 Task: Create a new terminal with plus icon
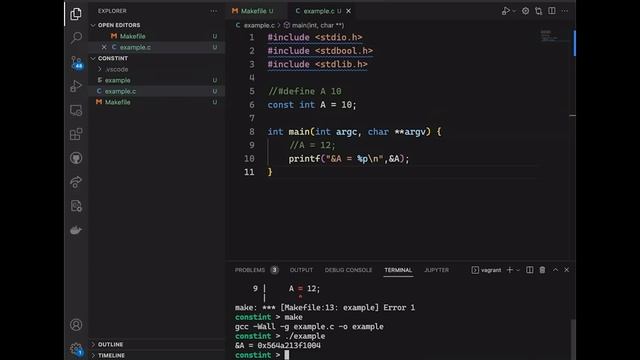click(x=509, y=270)
